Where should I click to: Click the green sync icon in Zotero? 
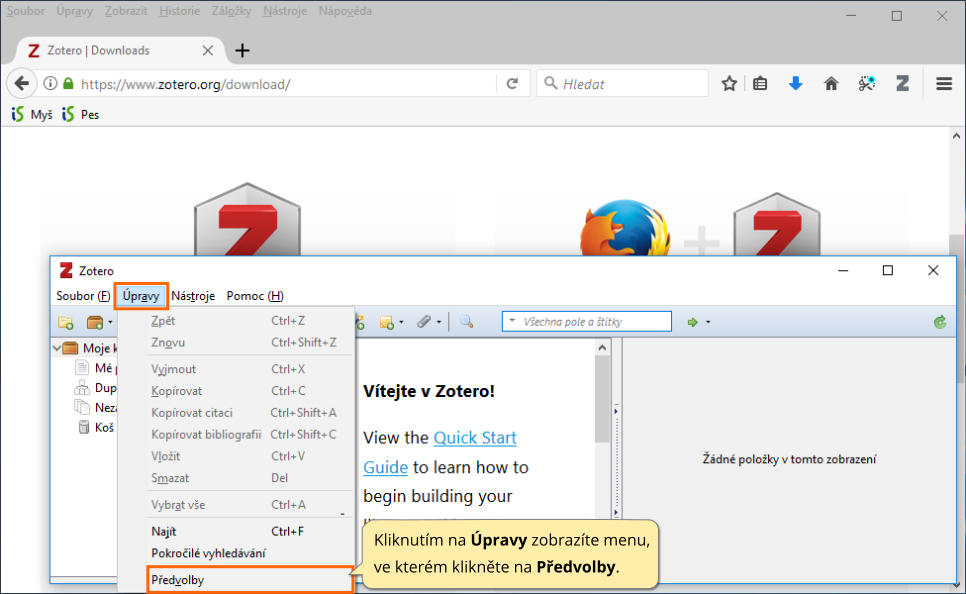940,322
